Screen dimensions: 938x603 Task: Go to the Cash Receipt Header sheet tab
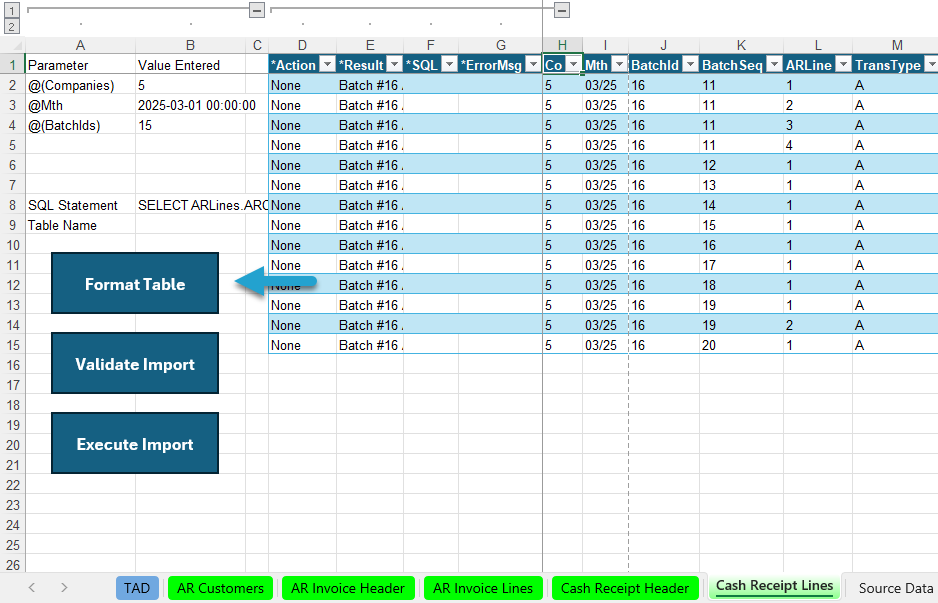(625, 588)
